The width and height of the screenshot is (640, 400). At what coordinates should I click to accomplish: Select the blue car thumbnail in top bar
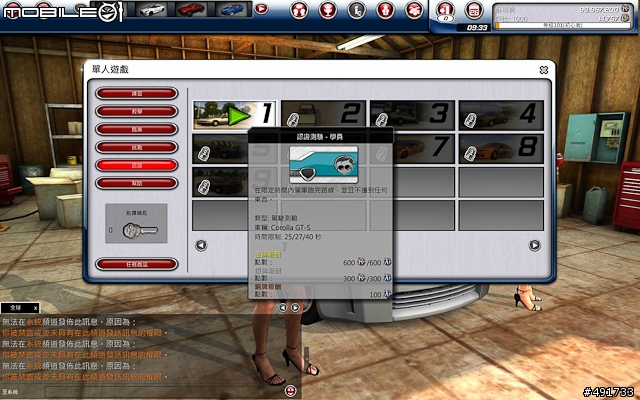231,9
